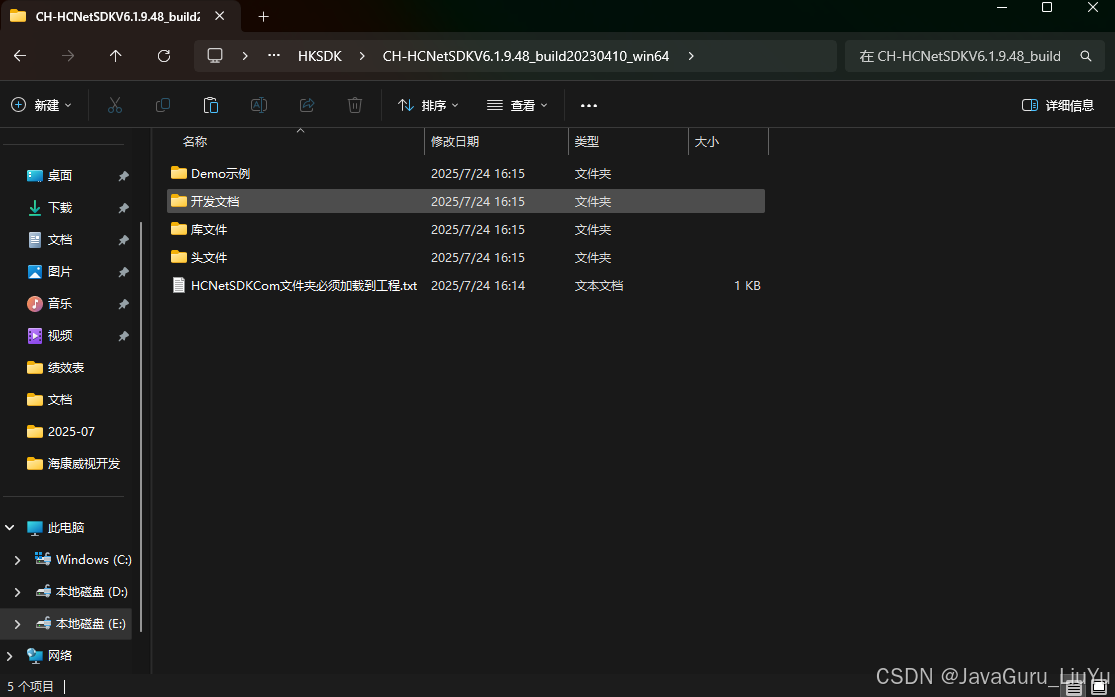Image resolution: width=1115 pixels, height=697 pixels.
Task: Click the Rename icon in toolbar
Action: (259, 105)
